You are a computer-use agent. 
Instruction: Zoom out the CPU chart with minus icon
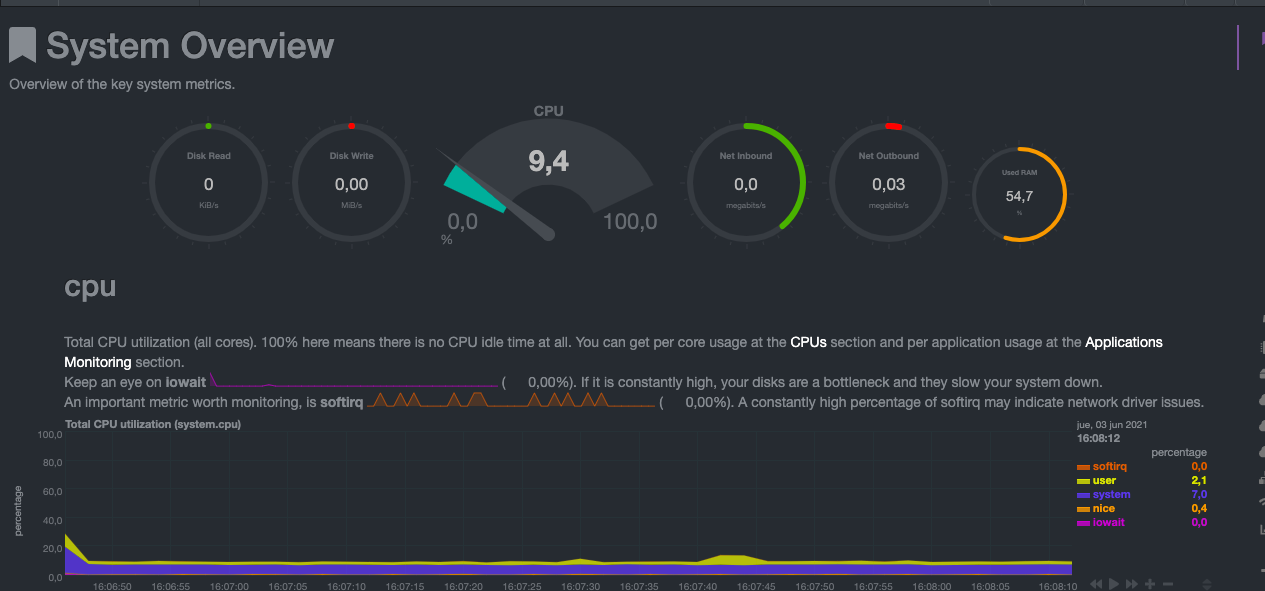pyautogui.click(x=1167, y=583)
